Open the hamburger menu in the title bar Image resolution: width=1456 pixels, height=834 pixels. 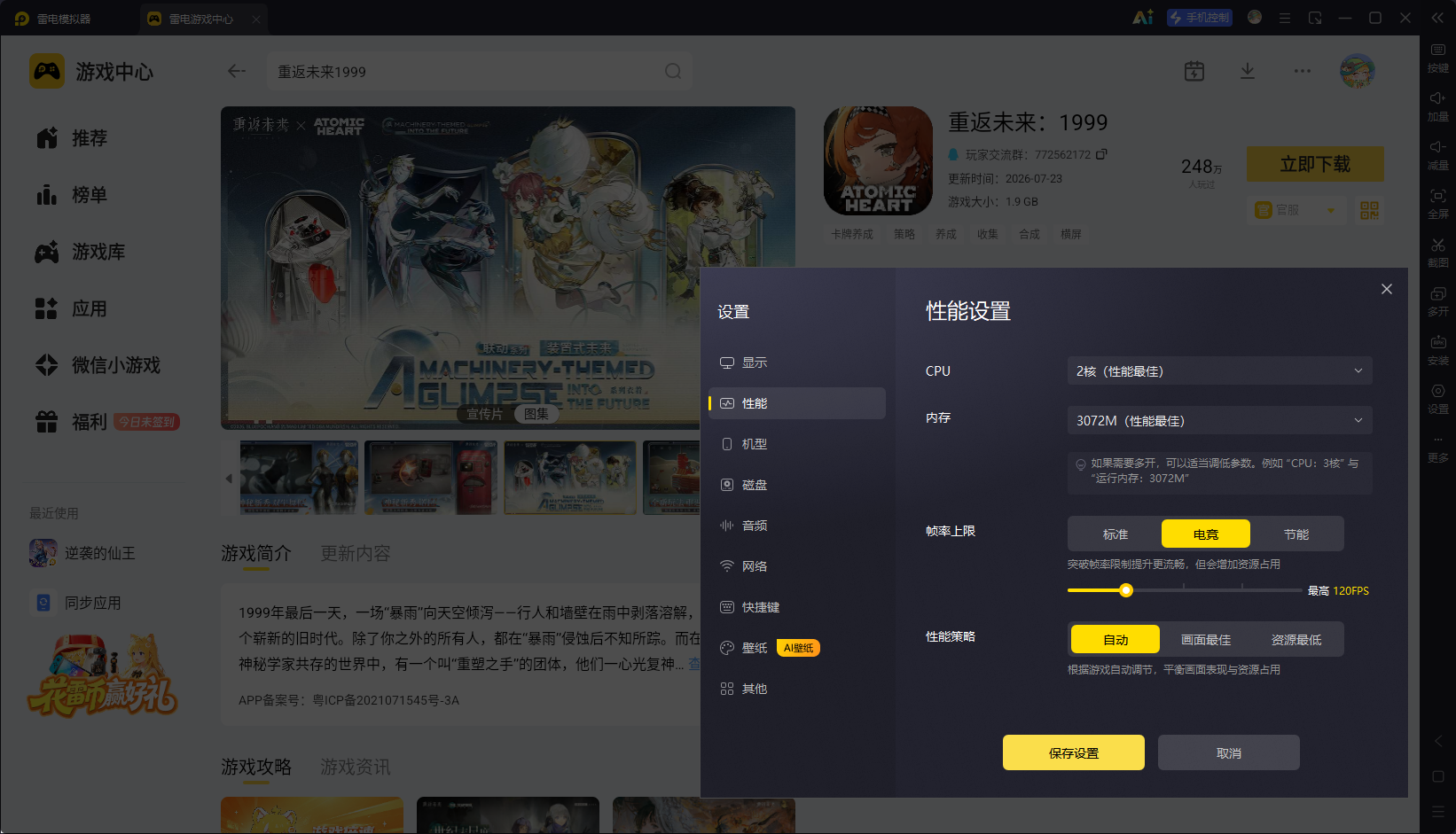1284,18
